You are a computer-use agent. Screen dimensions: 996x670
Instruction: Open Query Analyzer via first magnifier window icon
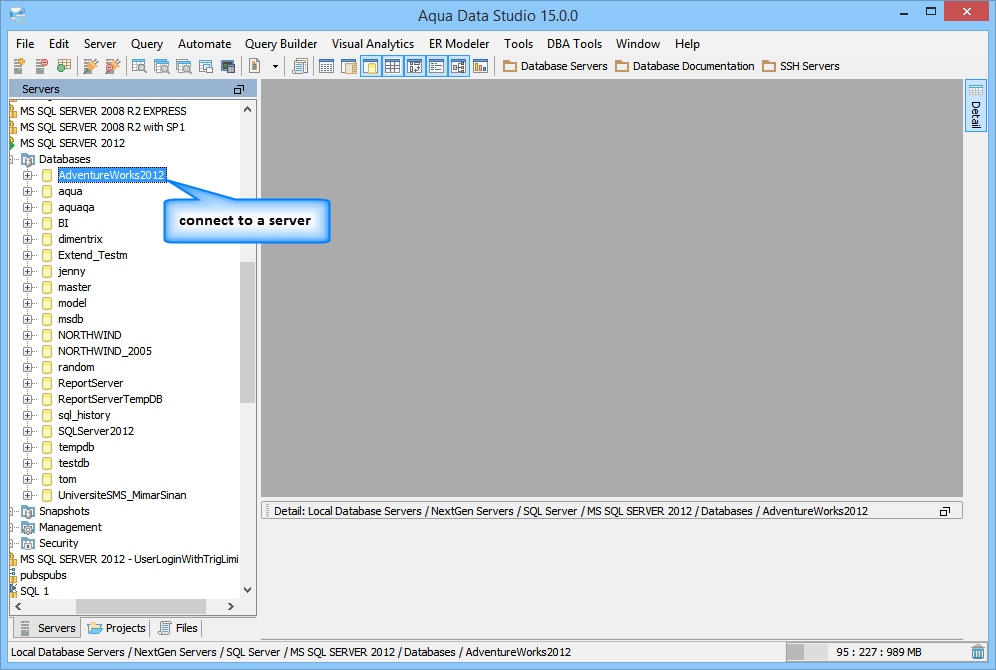139,66
